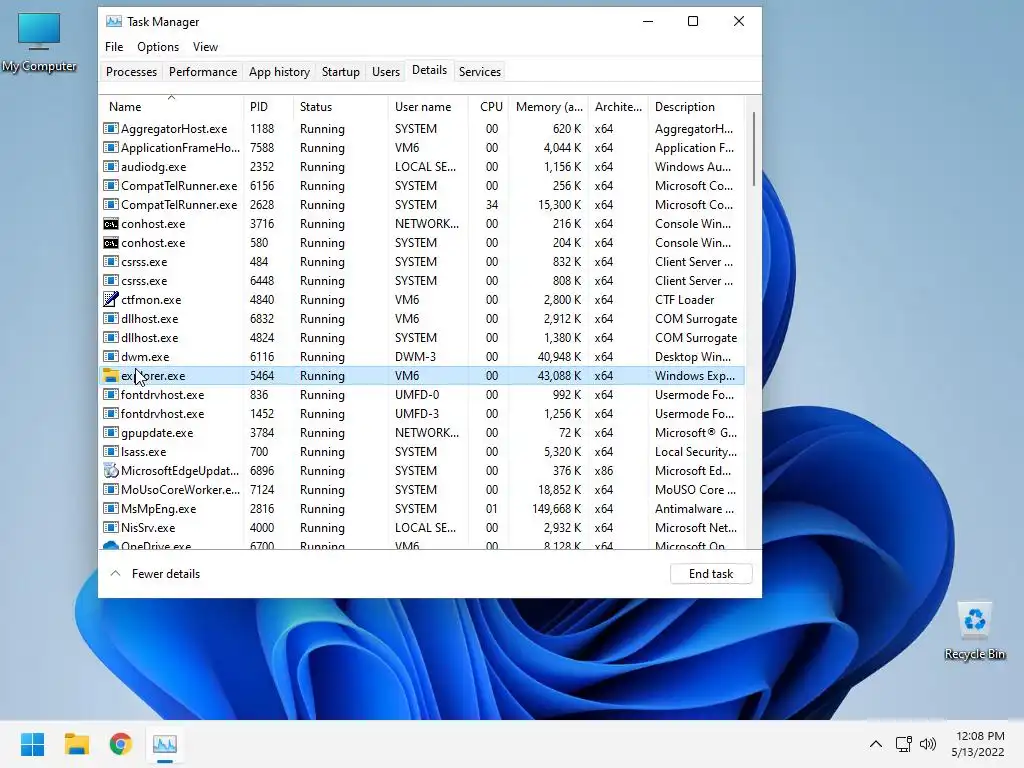Click the process list vertical scrollbar thumb
Screen dimensions: 1024x768
click(754, 149)
